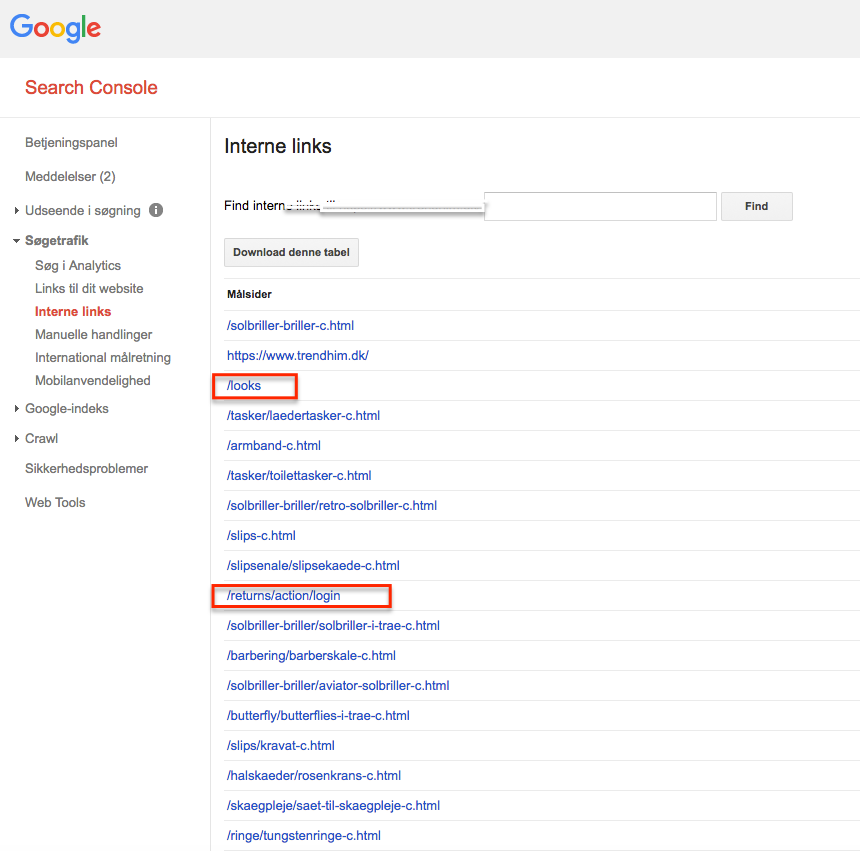860x851 pixels.
Task: Open Manuelle handlinger
Action: pos(93,334)
